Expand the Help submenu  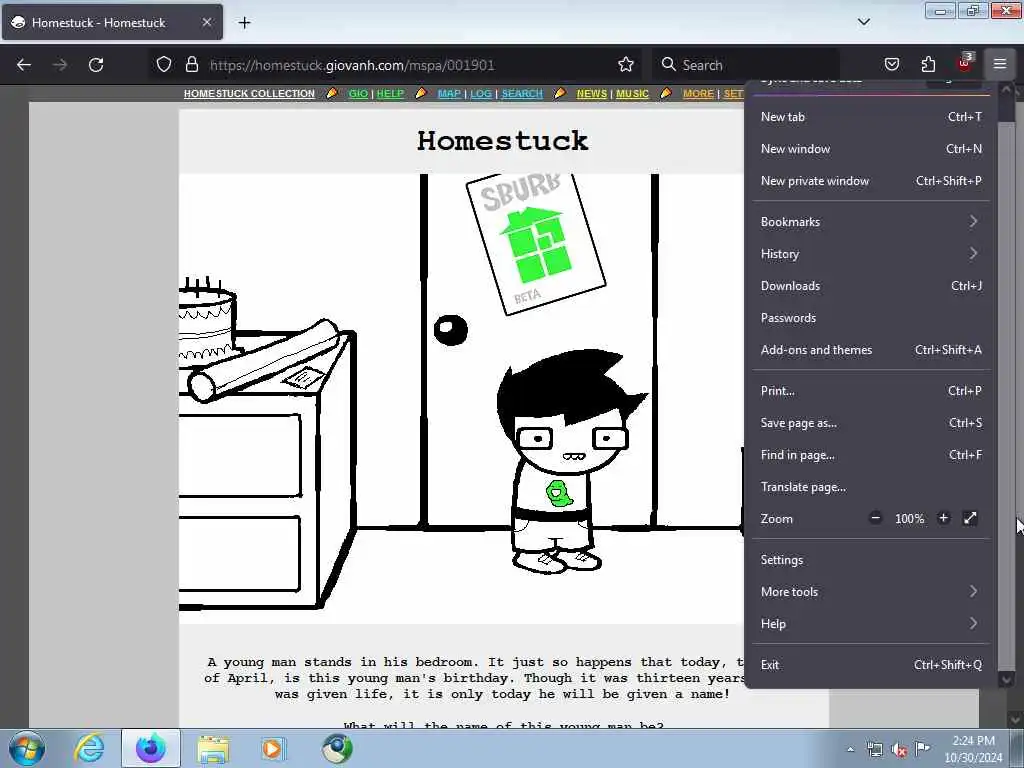(871, 624)
